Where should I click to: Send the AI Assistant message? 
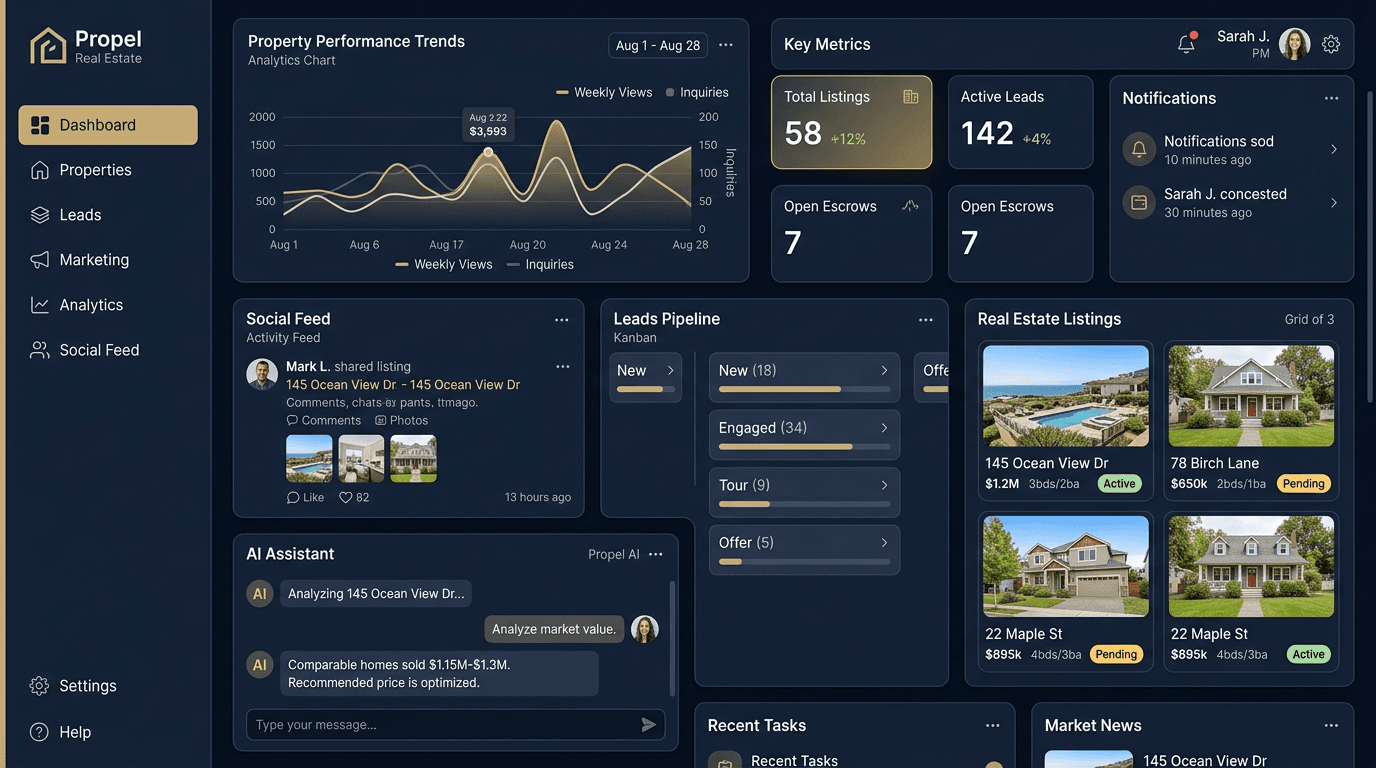649,725
